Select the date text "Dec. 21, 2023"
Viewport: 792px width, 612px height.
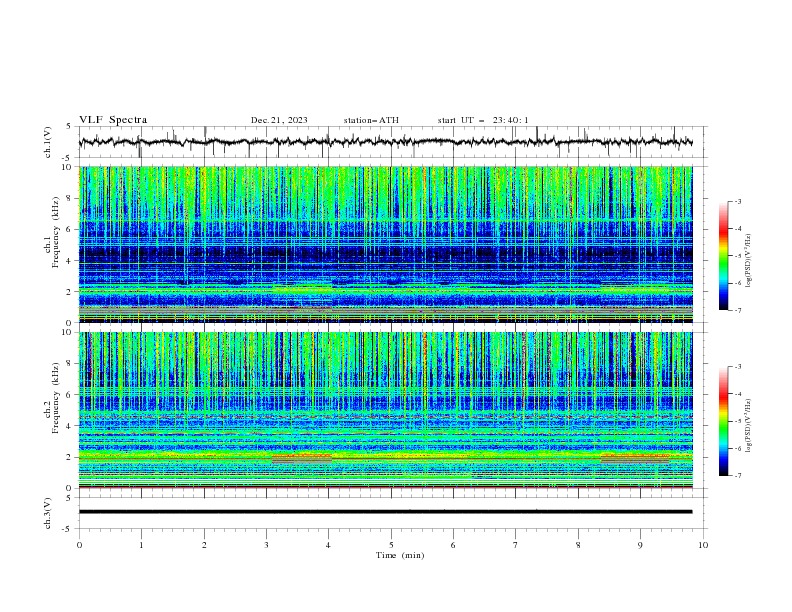tap(279, 120)
